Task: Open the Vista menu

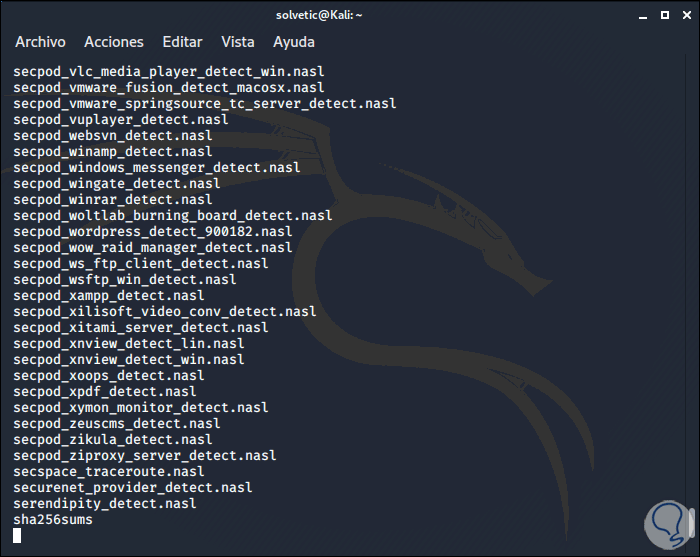Action: point(238,42)
